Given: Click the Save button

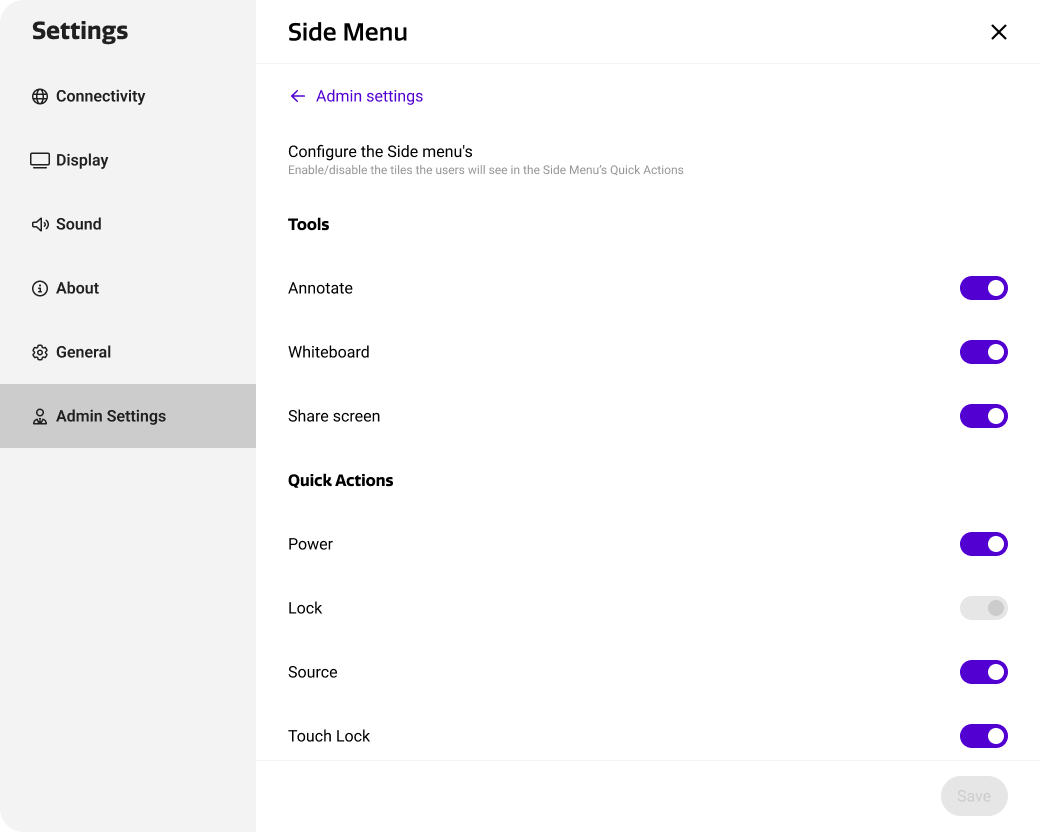Looking at the screenshot, I should click(974, 796).
